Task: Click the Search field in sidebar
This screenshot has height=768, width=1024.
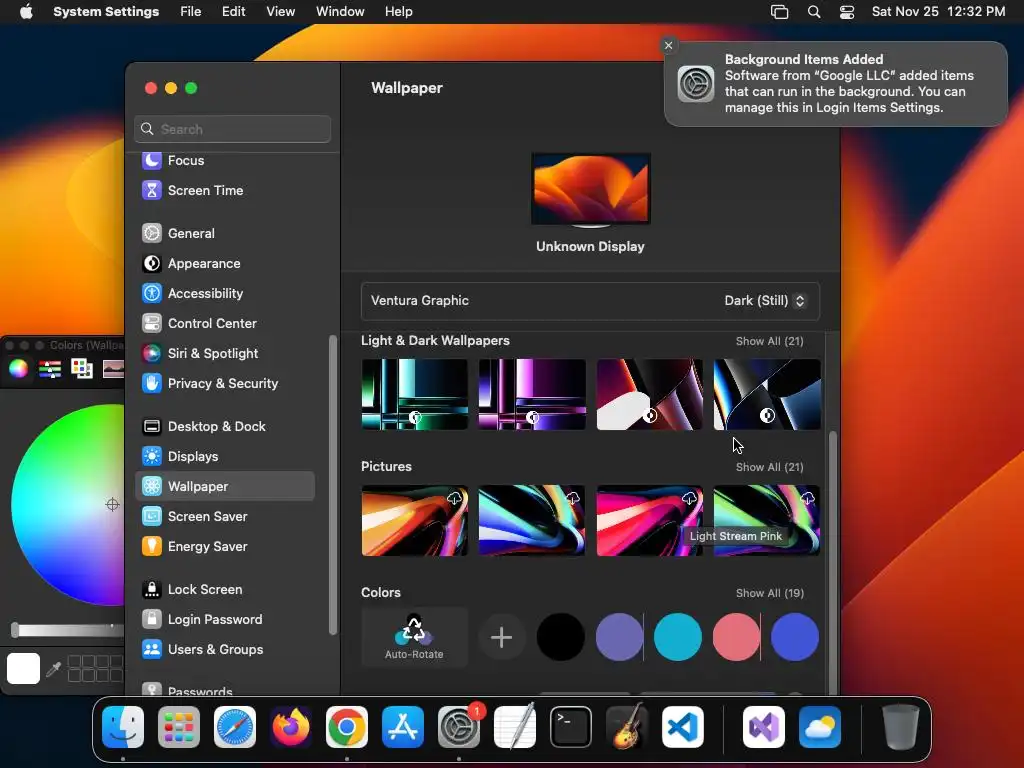Action: (232, 129)
